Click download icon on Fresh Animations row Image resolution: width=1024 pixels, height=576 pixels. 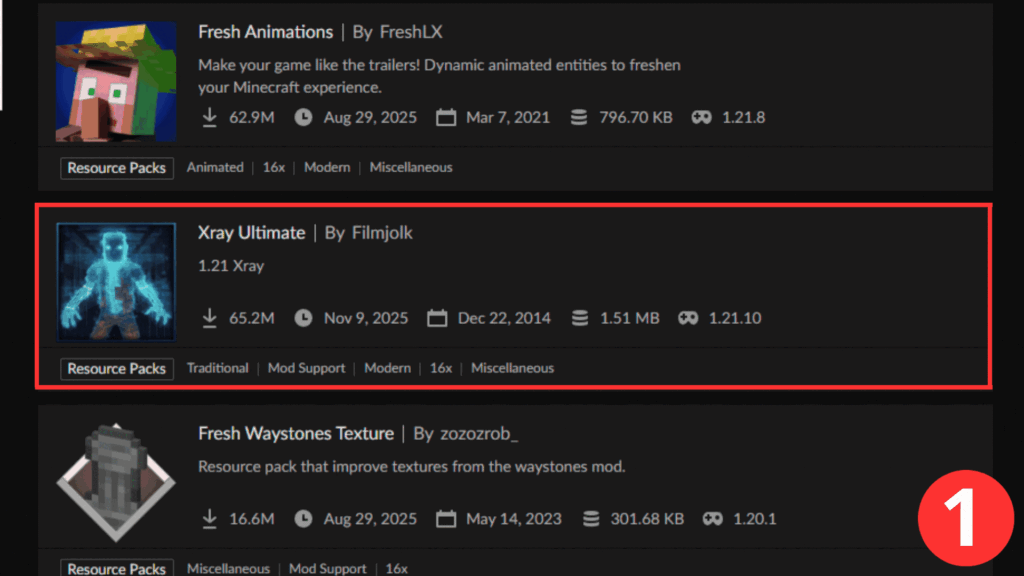(x=210, y=117)
